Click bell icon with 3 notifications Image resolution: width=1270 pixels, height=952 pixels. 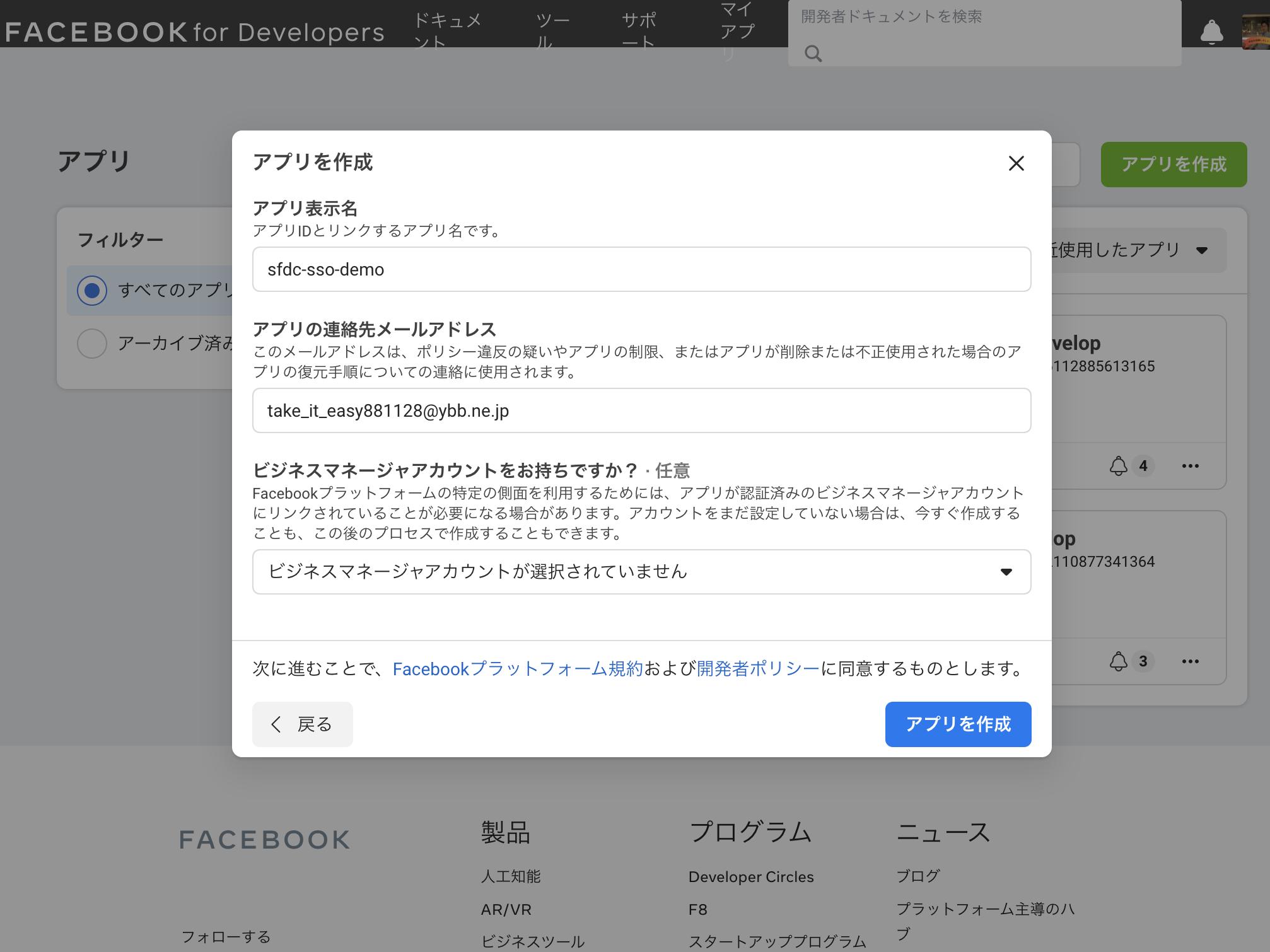(x=1119, y=661)
